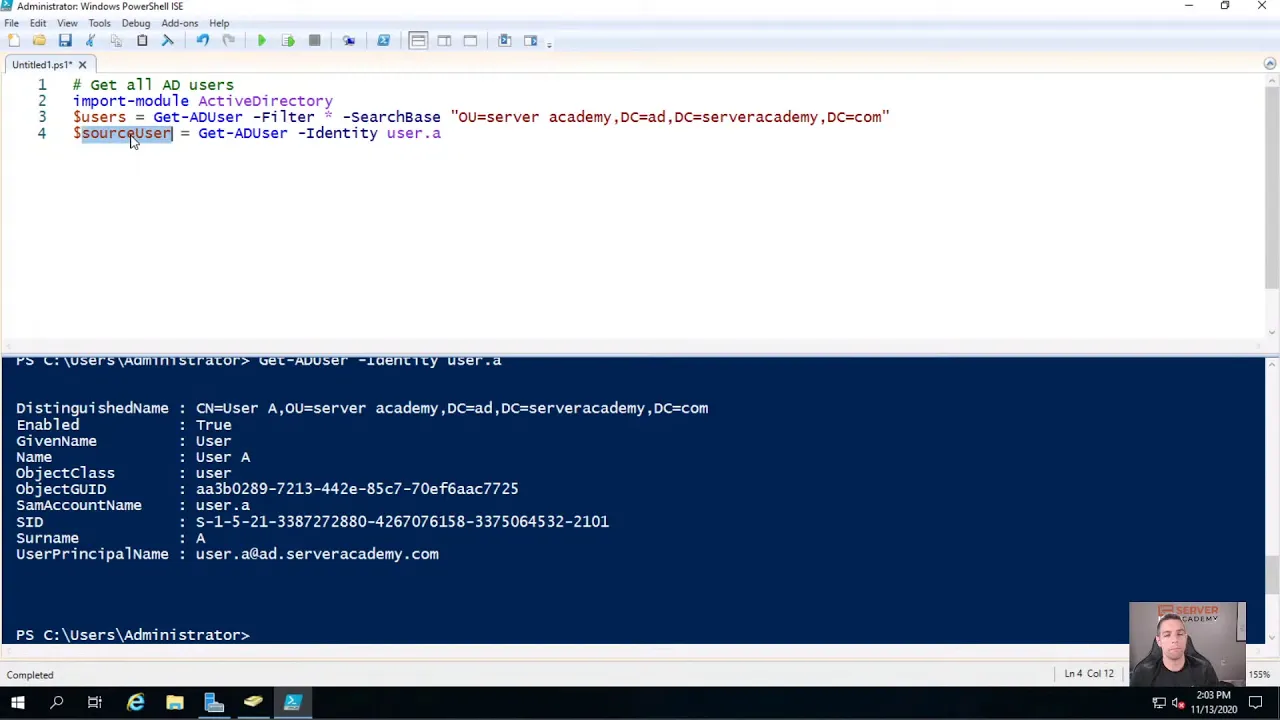
Task: Create a new script with New icon
Action: pyautogui.click(x=13, y=40)
